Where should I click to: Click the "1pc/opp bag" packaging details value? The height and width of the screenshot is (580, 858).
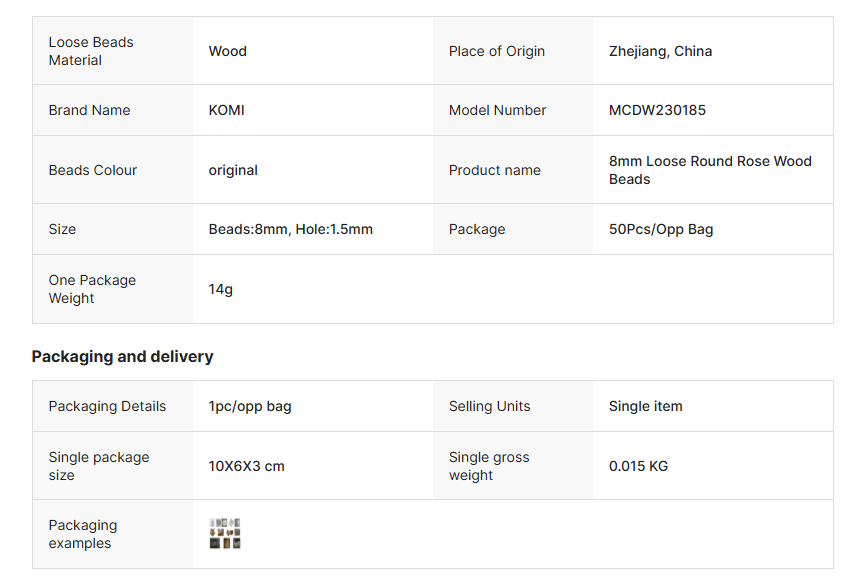tap(250, 406)
